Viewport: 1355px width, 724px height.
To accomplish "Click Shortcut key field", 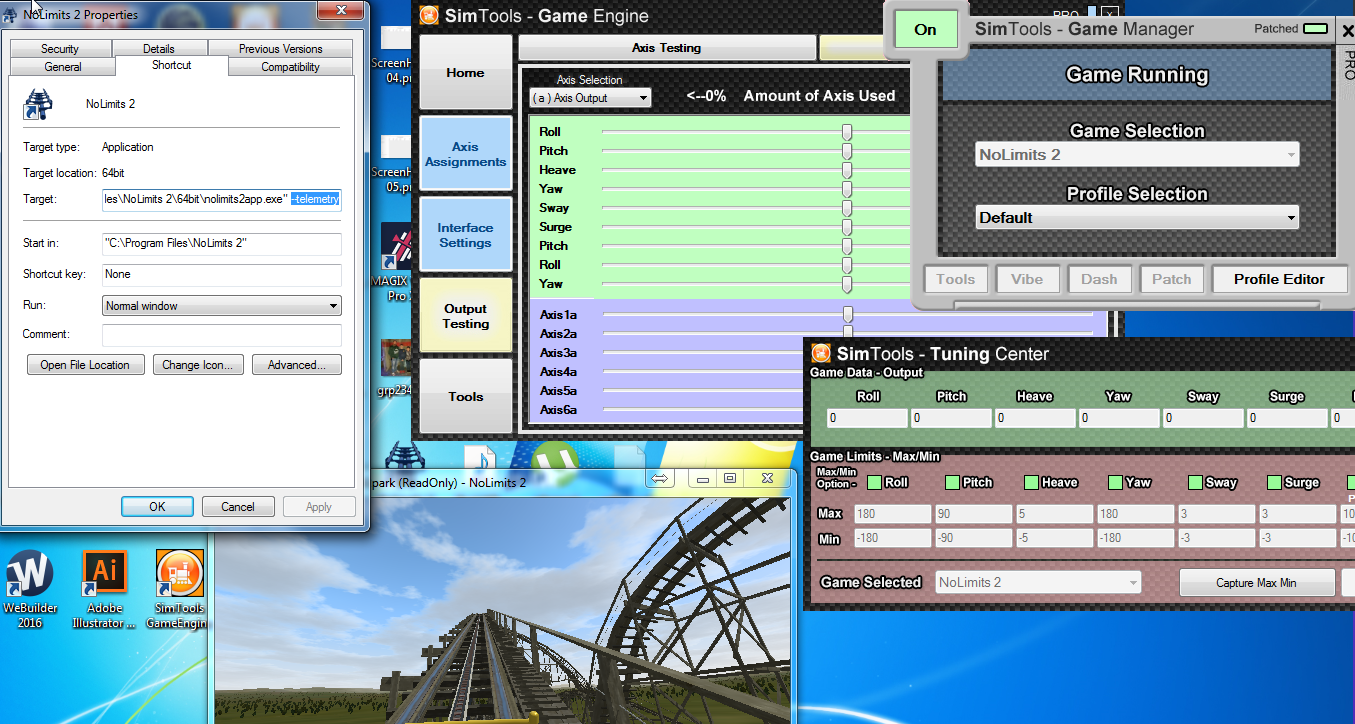I will tap(222, 274).
